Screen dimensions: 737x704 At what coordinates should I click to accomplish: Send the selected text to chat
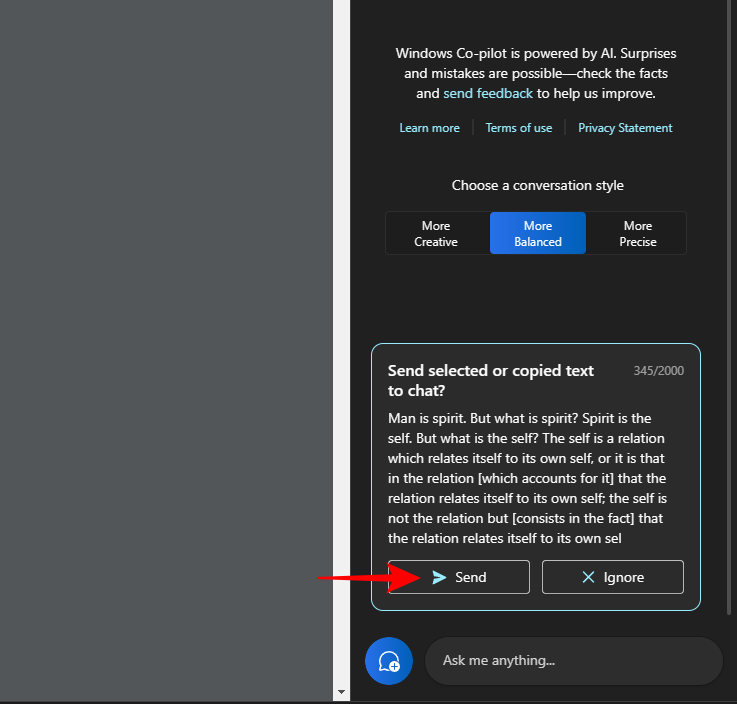(x=459, y=577)
